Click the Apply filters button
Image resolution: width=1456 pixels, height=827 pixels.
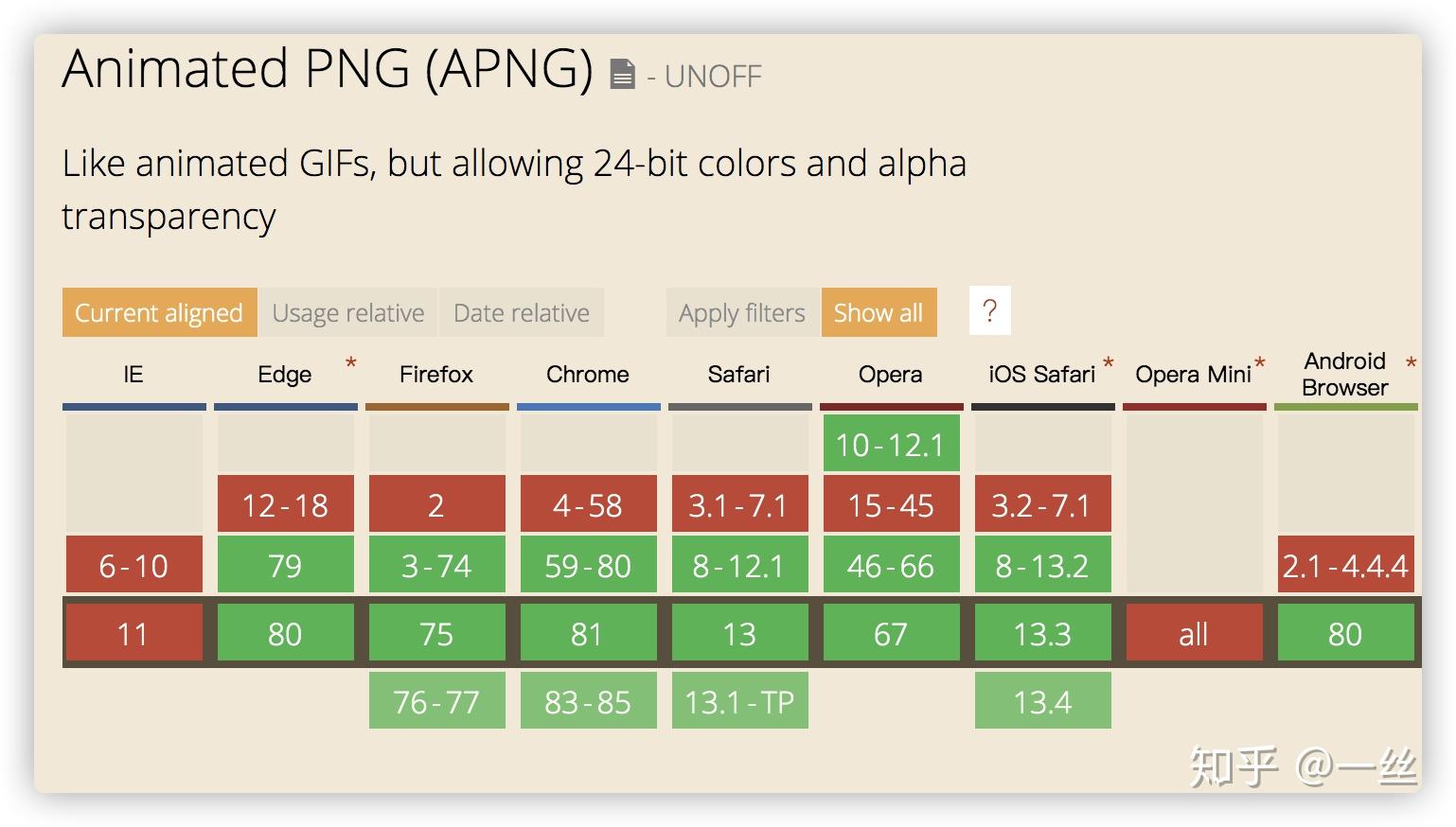[x=741, y=312]
